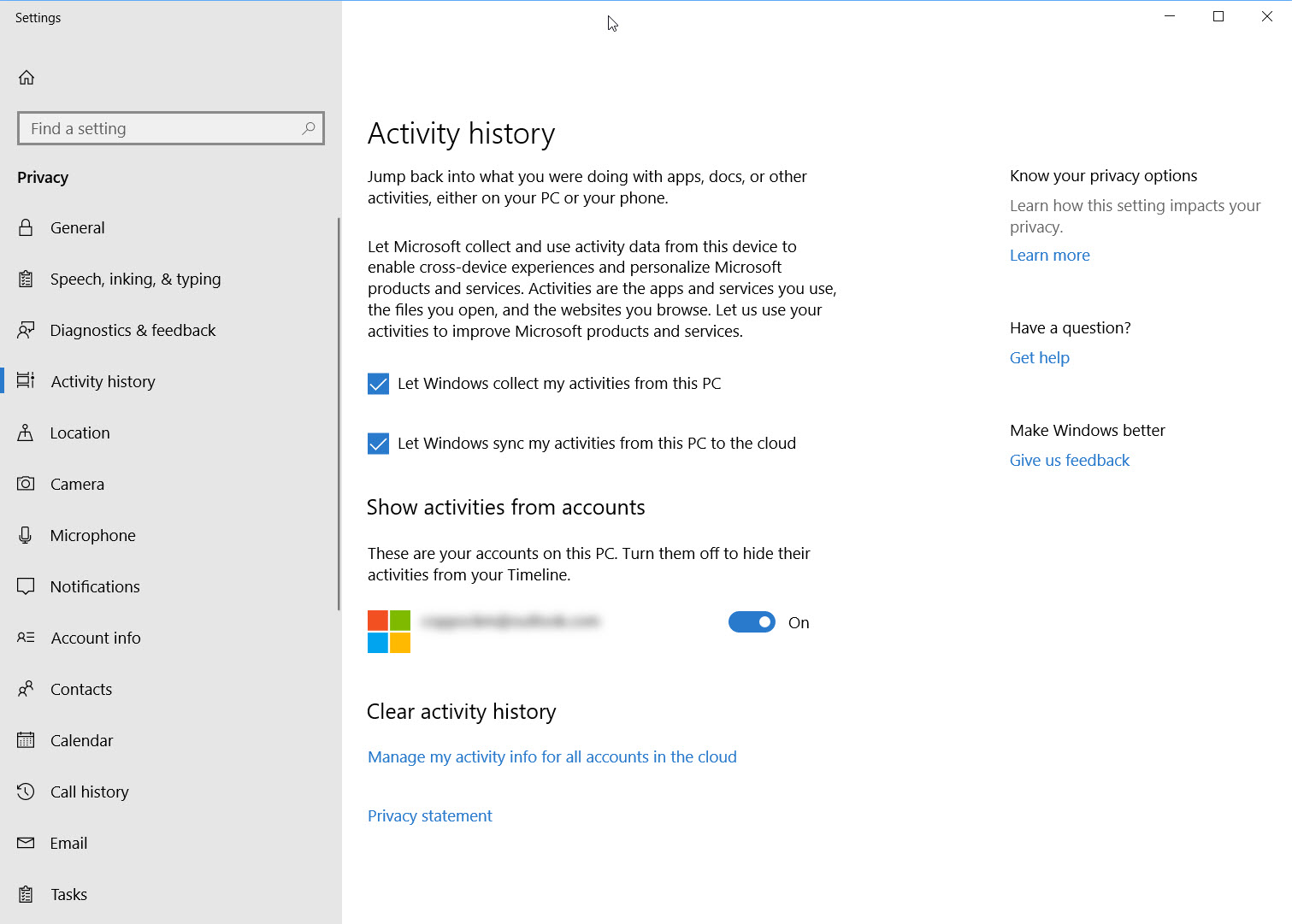Go to Settings home via house icon
Image resolution: width=1292 pixels, height=924 pixels.
(x=27, y=78)
